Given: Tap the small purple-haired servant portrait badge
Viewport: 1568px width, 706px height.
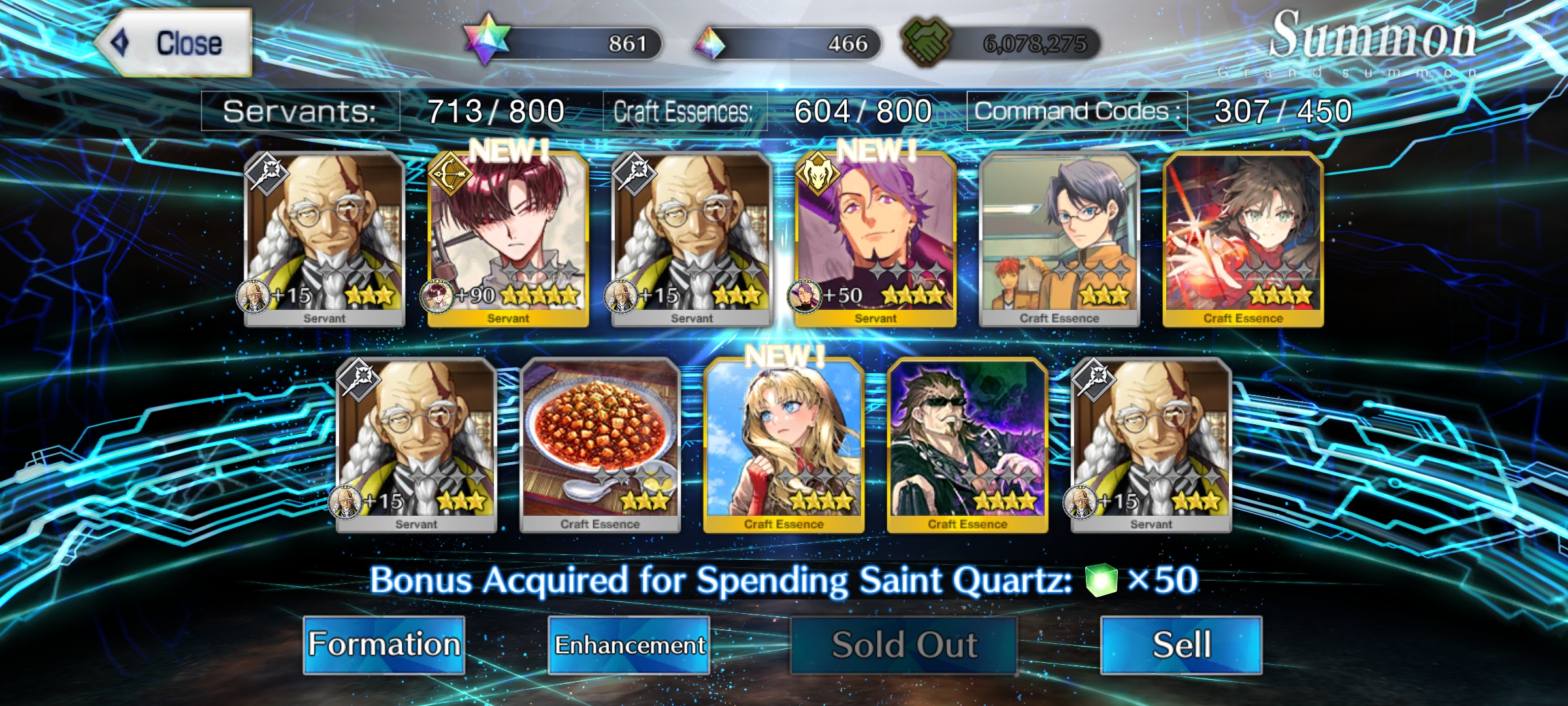Looking at the screenshot, I should click(x=804, y=296).
